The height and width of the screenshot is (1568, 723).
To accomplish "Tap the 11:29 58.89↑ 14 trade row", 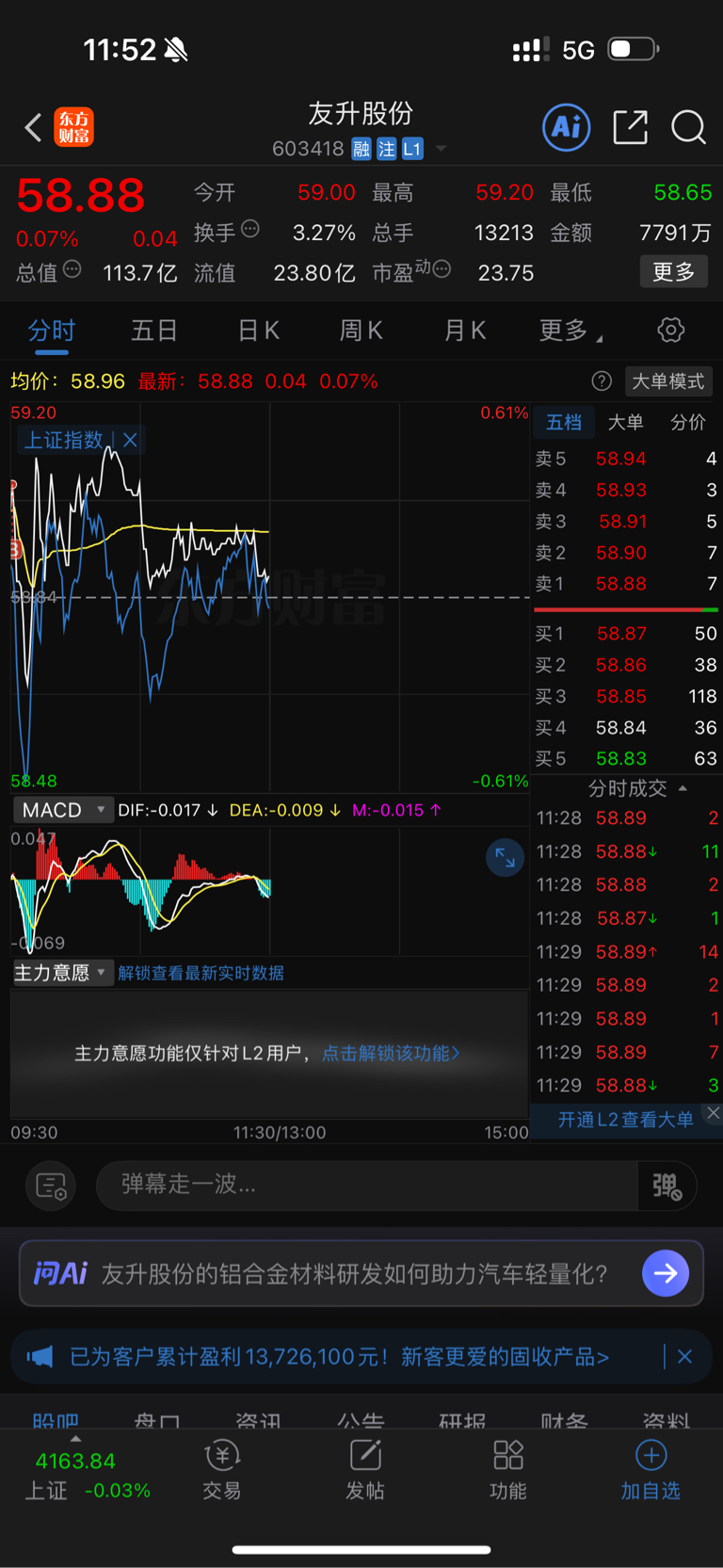I will (x=627, y=951).
